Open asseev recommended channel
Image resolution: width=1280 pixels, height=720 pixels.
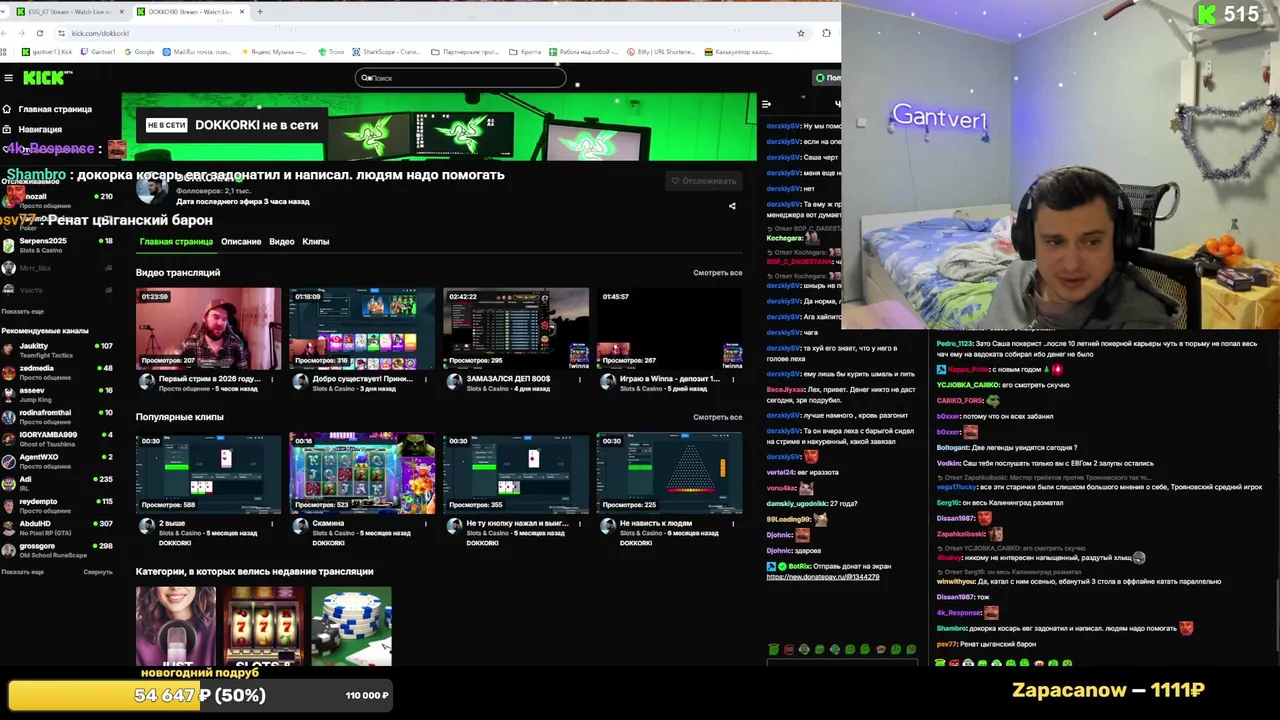coord(57,394)
